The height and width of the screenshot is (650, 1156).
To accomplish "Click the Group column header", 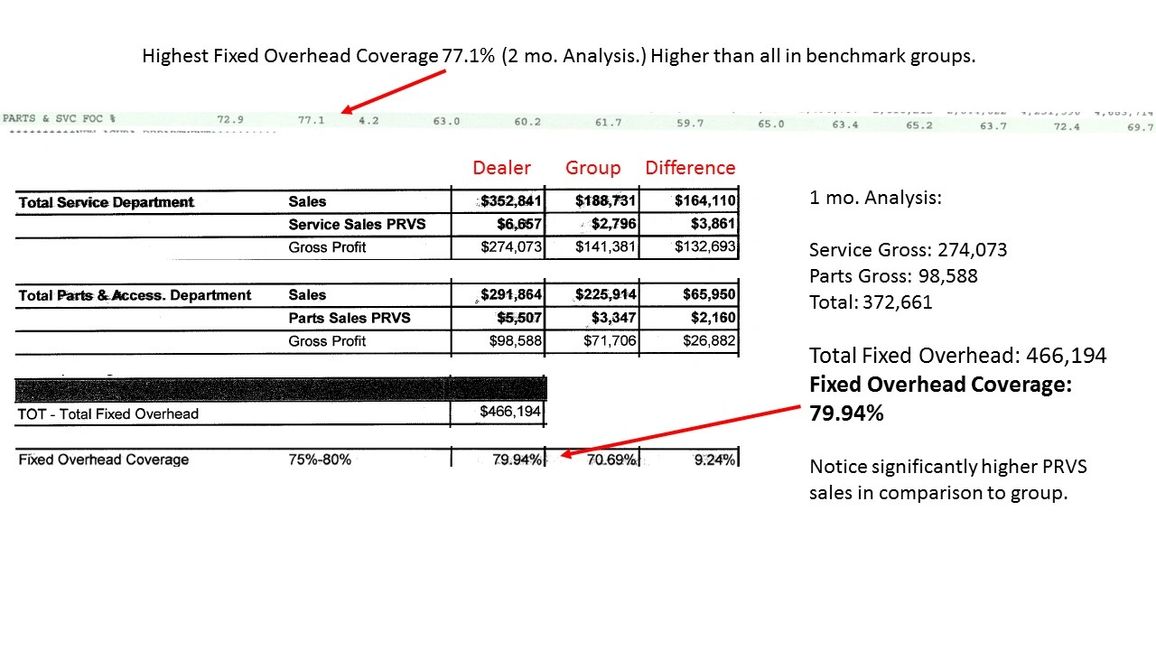I will point(592,168).
